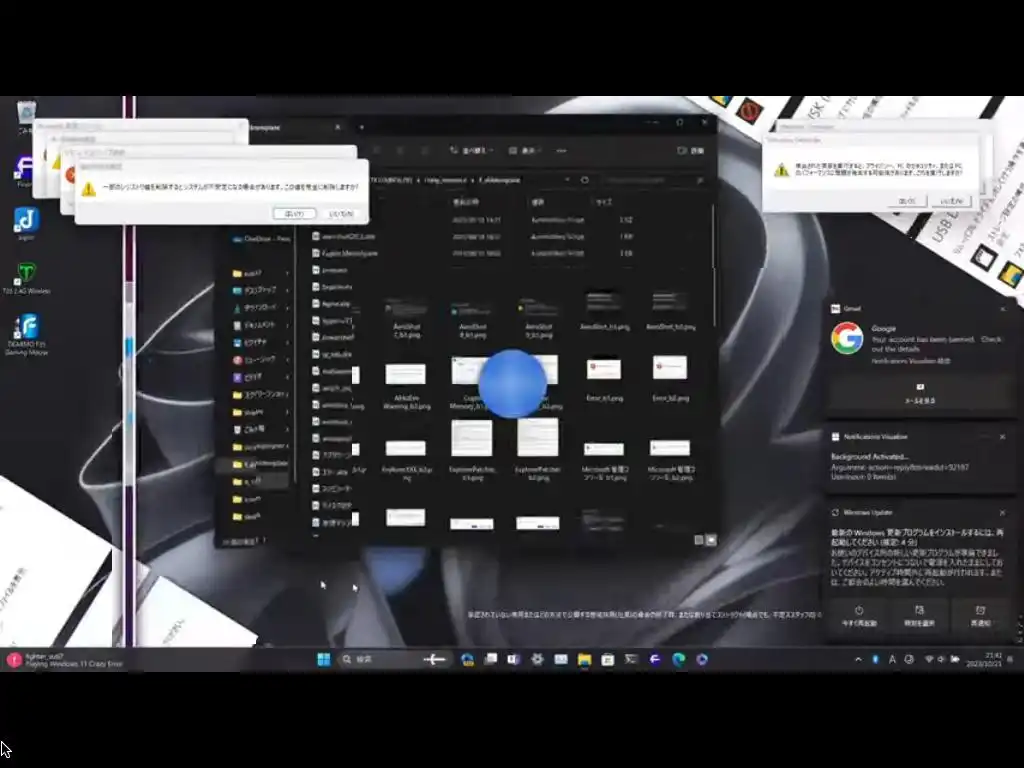Open Settings gear from the taskbar
The height and width of the screenshot is (768, 1024).
(x=537, y=660)
